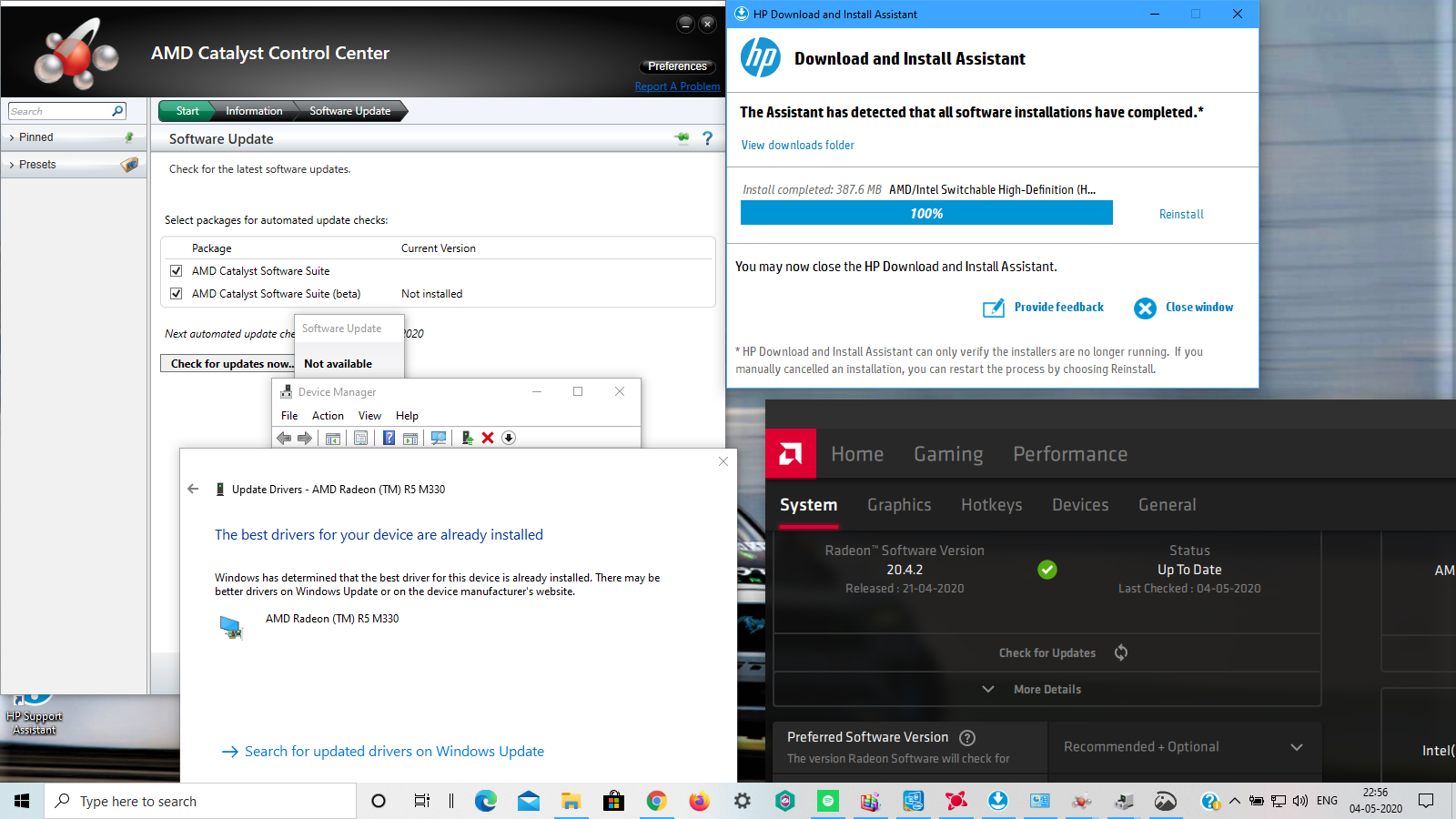Click the Check for updates now button
Viewport: 1456px width, 819px height.
(231, 364)
